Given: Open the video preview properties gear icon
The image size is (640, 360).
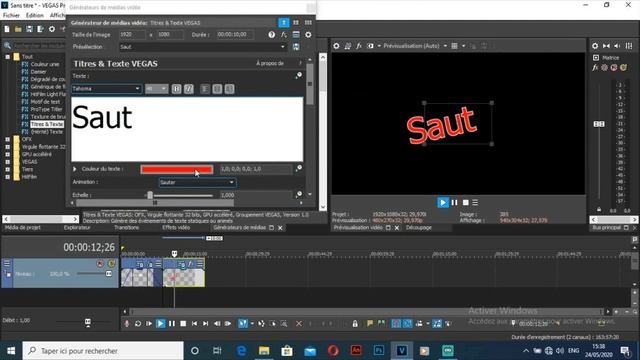Looking at the screenshot, I should [336, 46].
